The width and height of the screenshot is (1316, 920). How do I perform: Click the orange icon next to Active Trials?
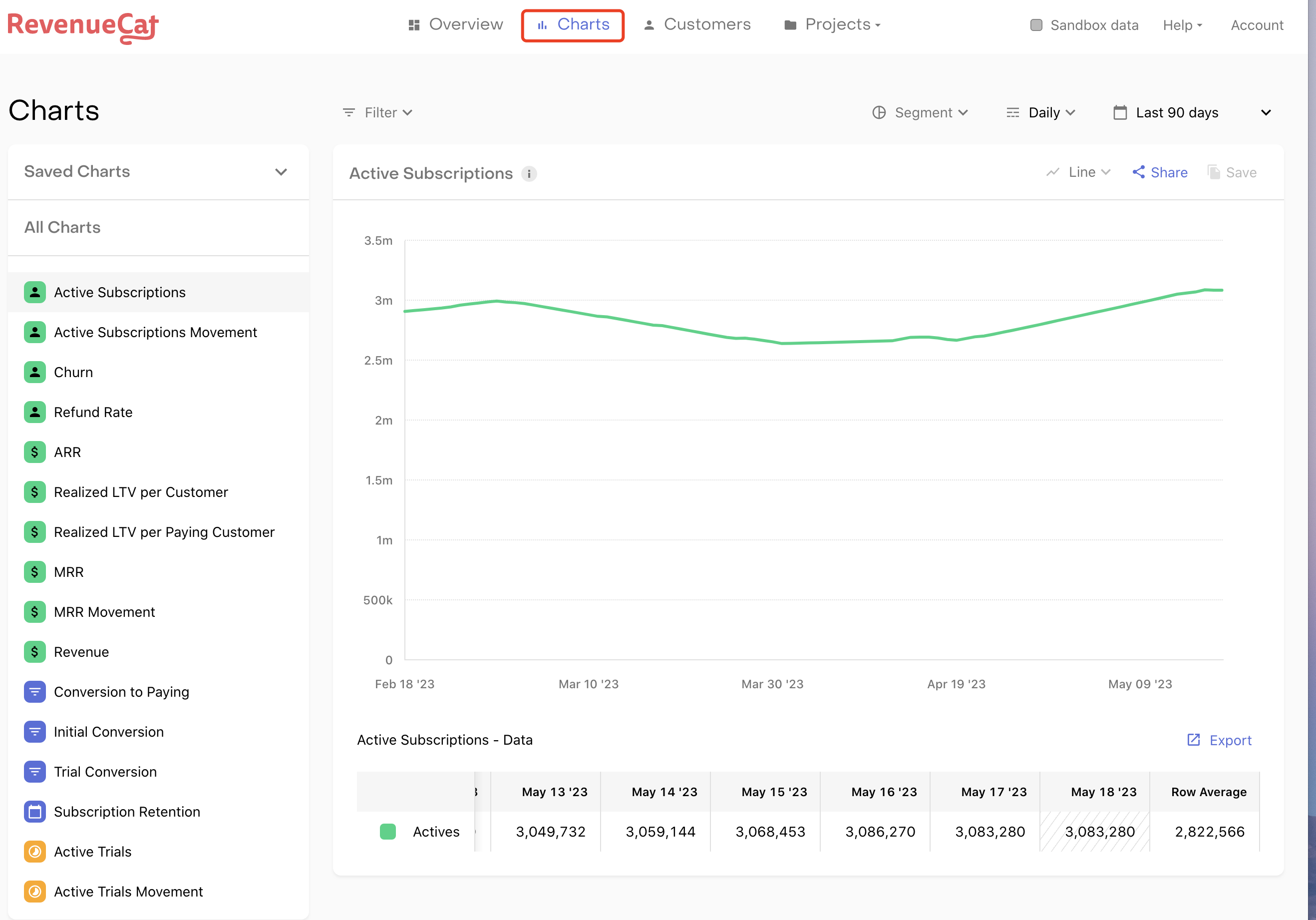[x=35, y=852]
